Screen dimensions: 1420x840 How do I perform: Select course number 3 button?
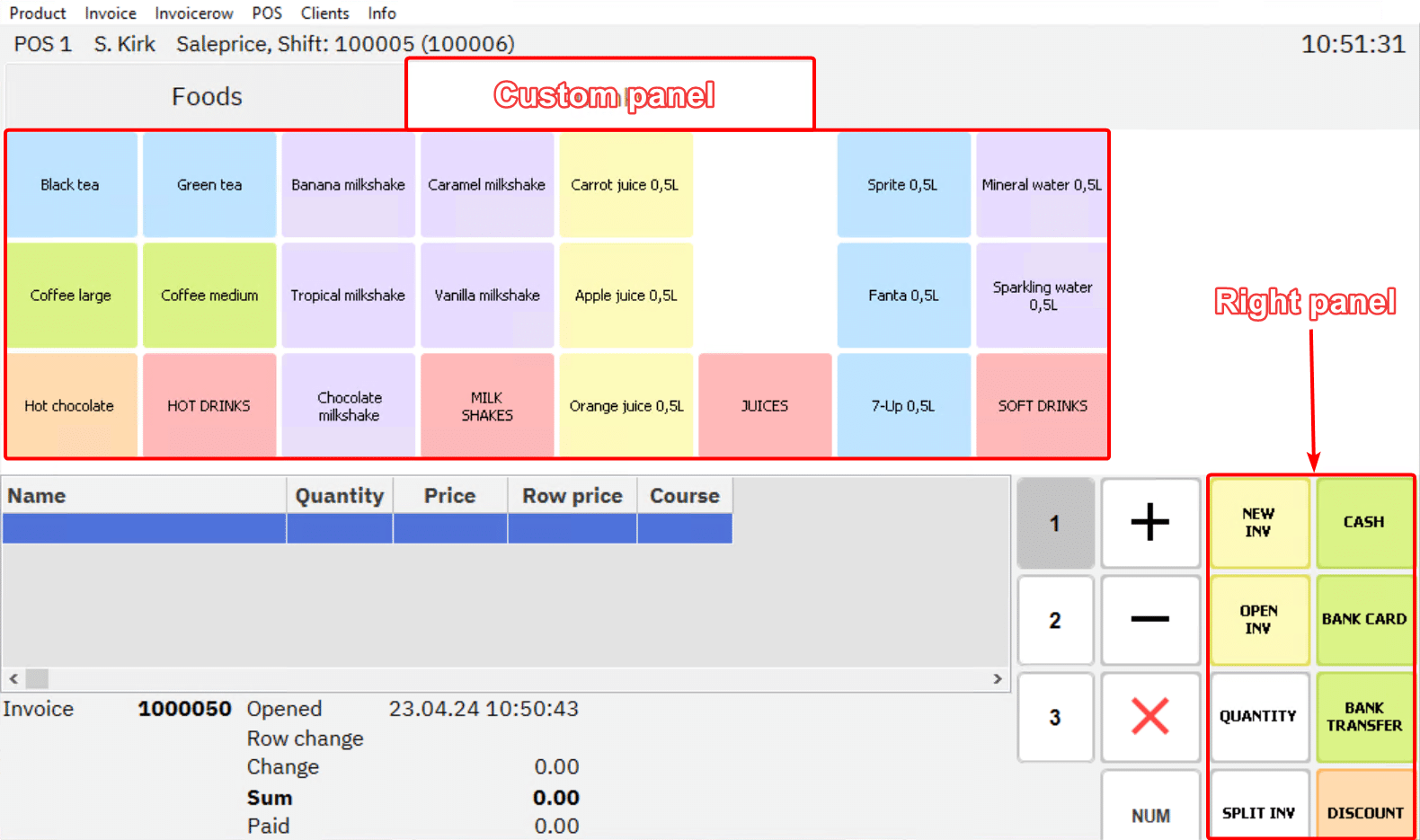(x=1055, y=717)
